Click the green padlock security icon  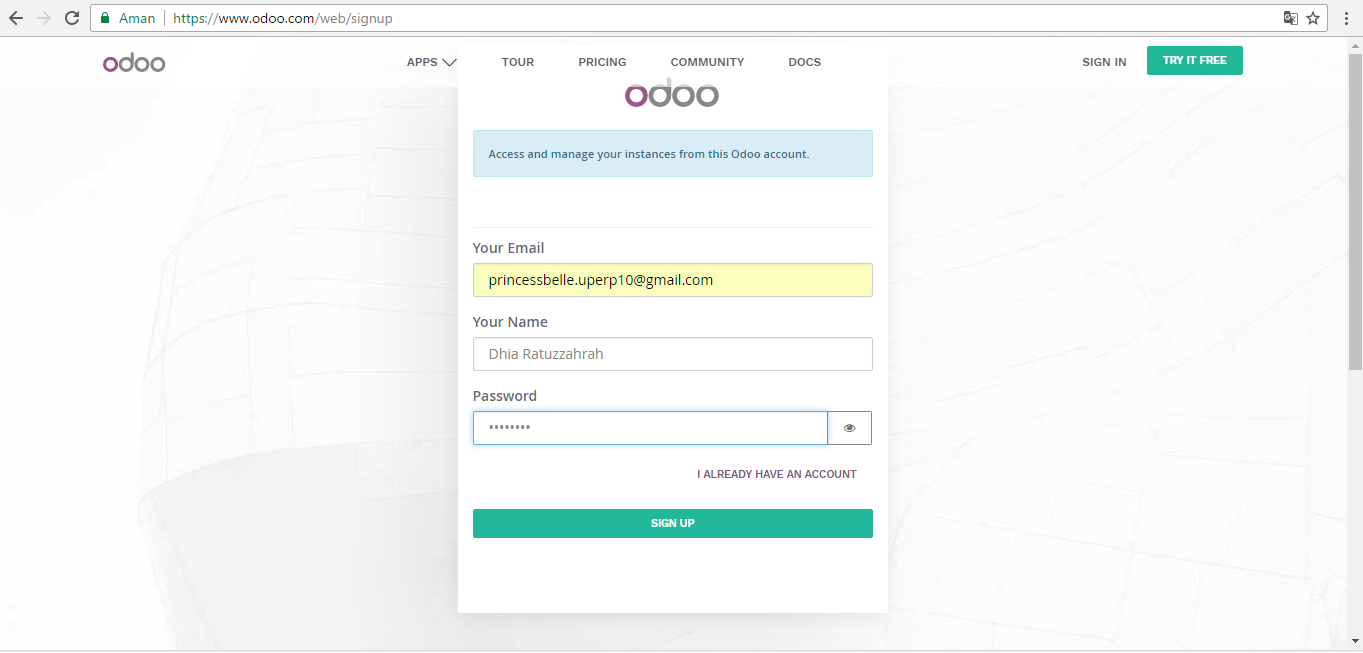click(105, 18)
